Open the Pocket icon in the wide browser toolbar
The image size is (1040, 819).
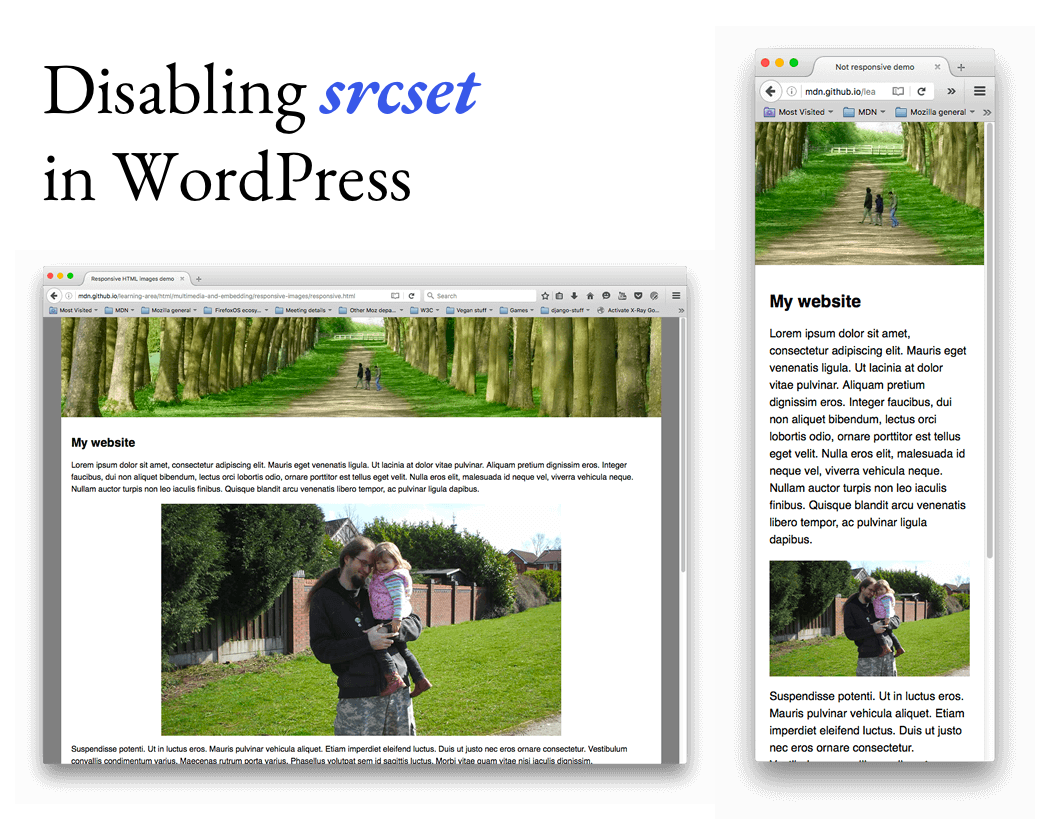tap(638, 296)
